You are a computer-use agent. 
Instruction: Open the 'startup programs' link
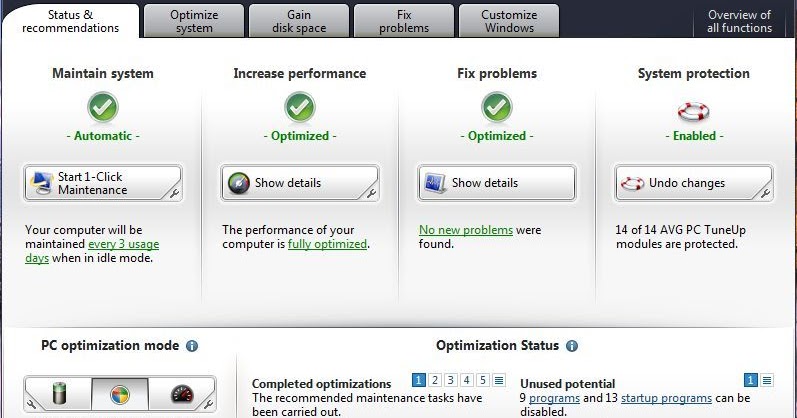point(666,398)
